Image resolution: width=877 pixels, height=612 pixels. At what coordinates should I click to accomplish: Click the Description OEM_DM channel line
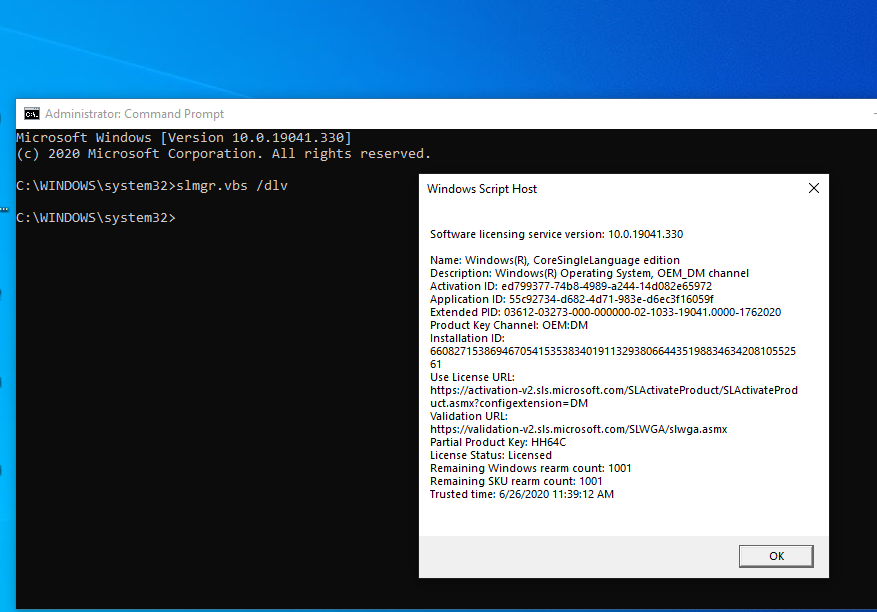point(589,273)
